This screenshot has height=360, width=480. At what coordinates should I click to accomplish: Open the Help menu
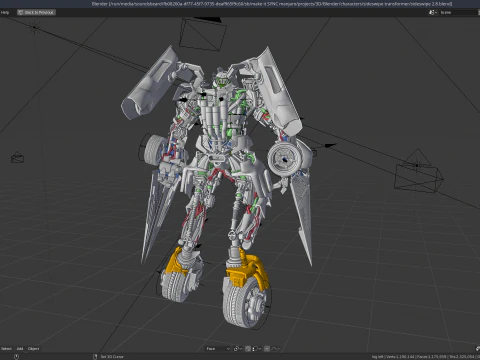click(5, 12)
